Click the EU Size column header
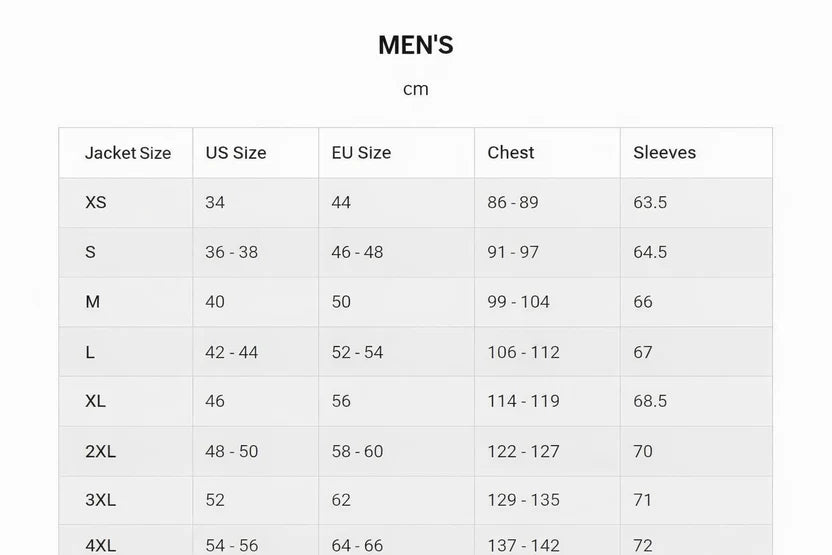The height and width of the screenshot is (555, 832). [x=361, y=153]
